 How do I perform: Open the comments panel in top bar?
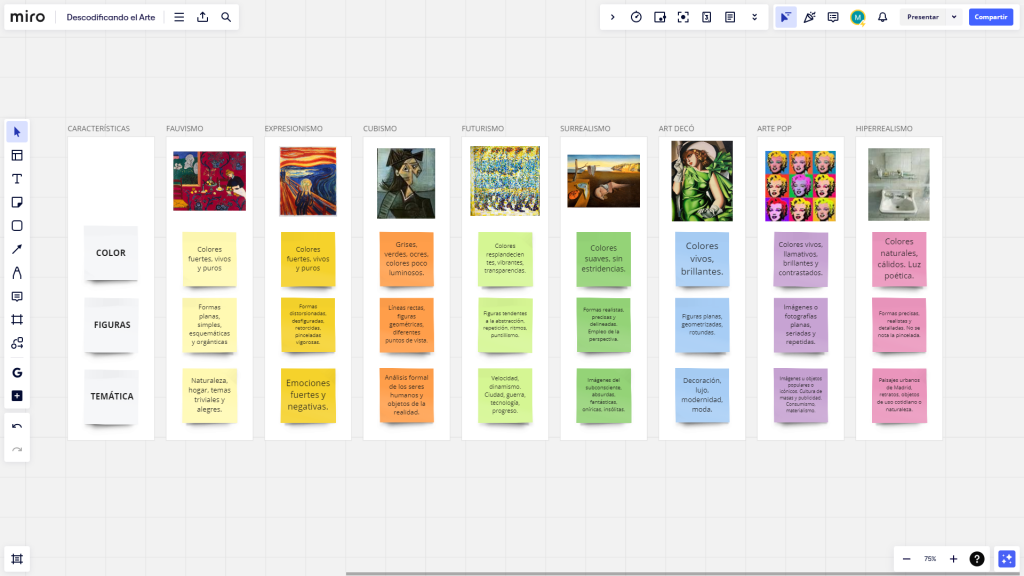tap(833, 17)
